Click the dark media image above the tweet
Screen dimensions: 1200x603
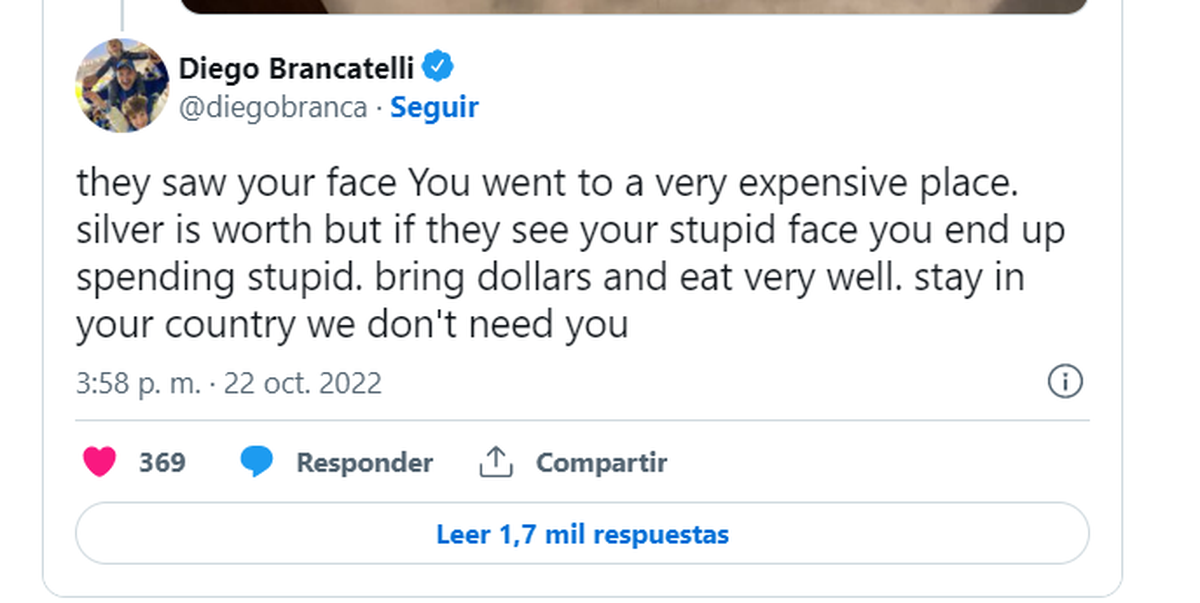click(633, 6)
